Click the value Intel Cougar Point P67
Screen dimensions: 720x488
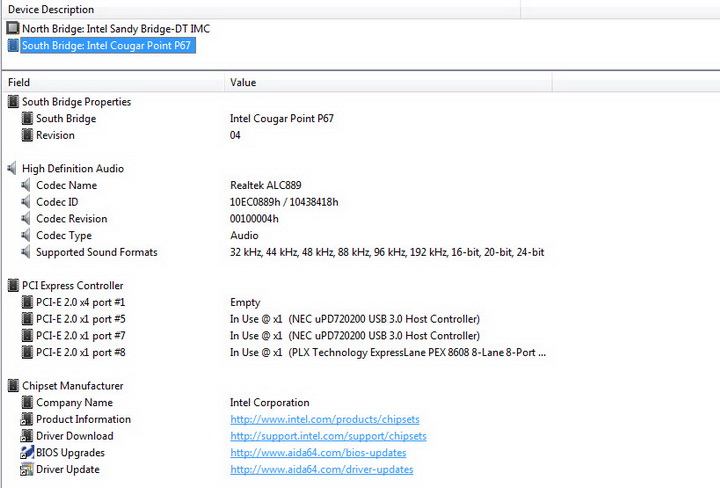[281, 118]
